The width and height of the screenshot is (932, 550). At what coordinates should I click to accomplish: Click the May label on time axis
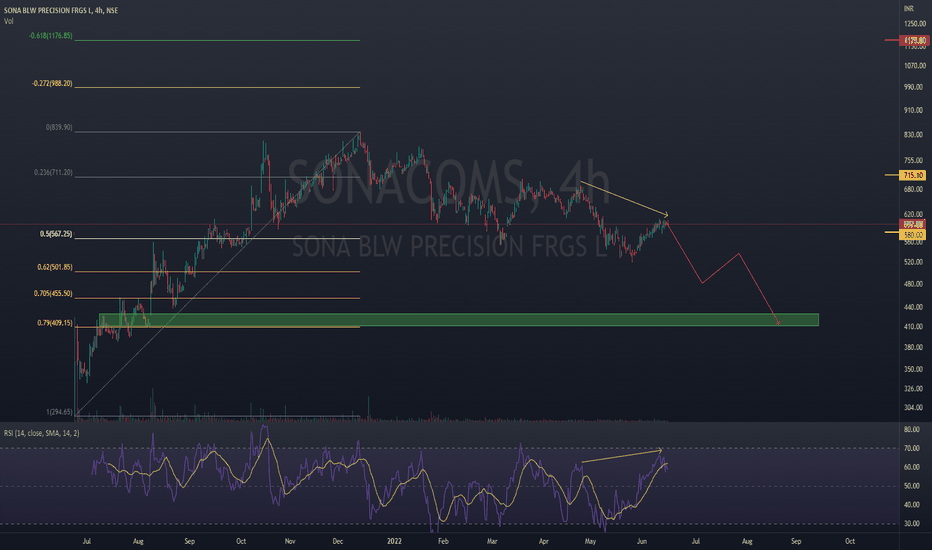pos(590,541)
